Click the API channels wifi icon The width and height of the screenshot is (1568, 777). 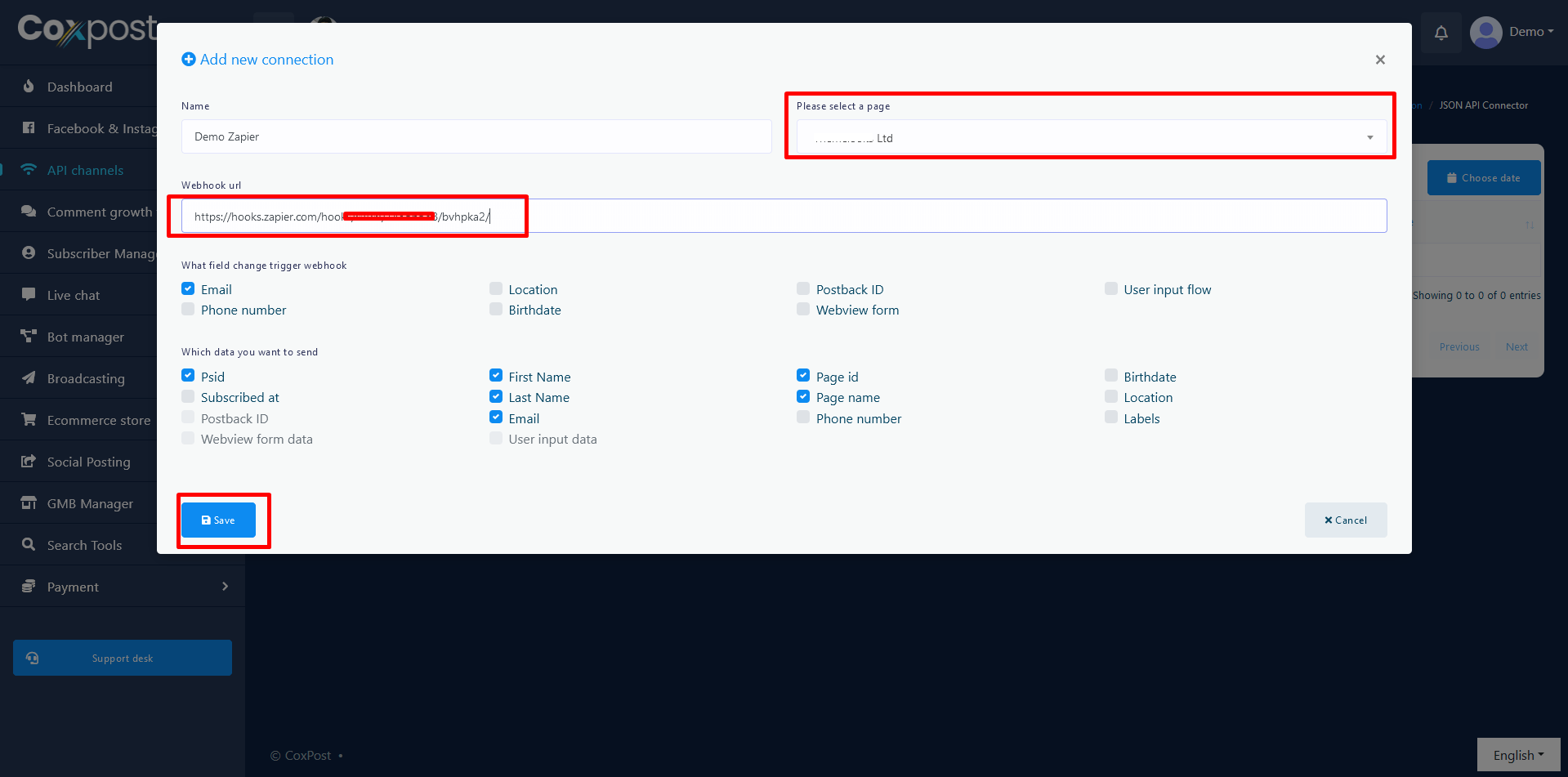coord(29,170)
